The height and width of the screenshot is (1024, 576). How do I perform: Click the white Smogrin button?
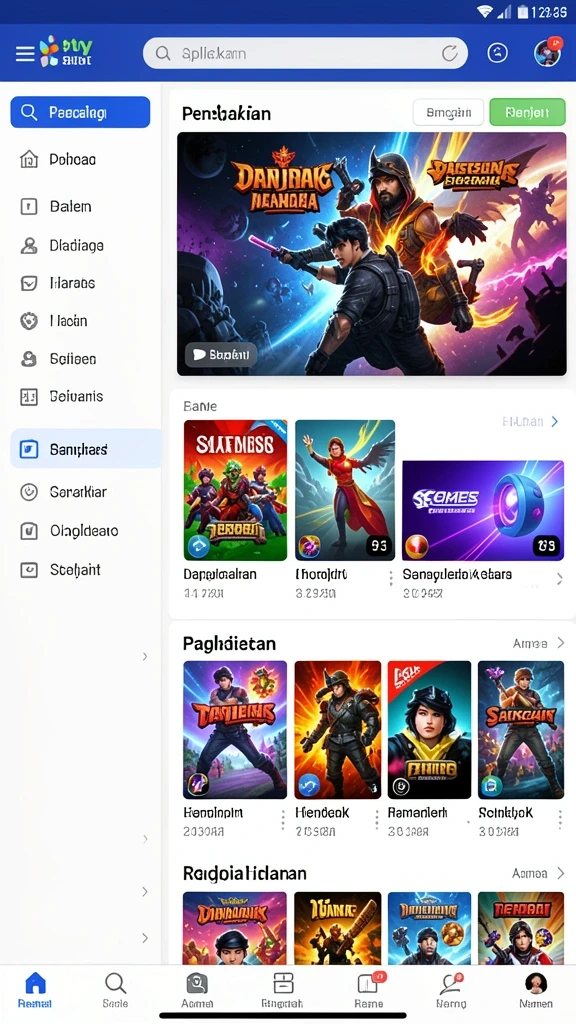(448, 112)
